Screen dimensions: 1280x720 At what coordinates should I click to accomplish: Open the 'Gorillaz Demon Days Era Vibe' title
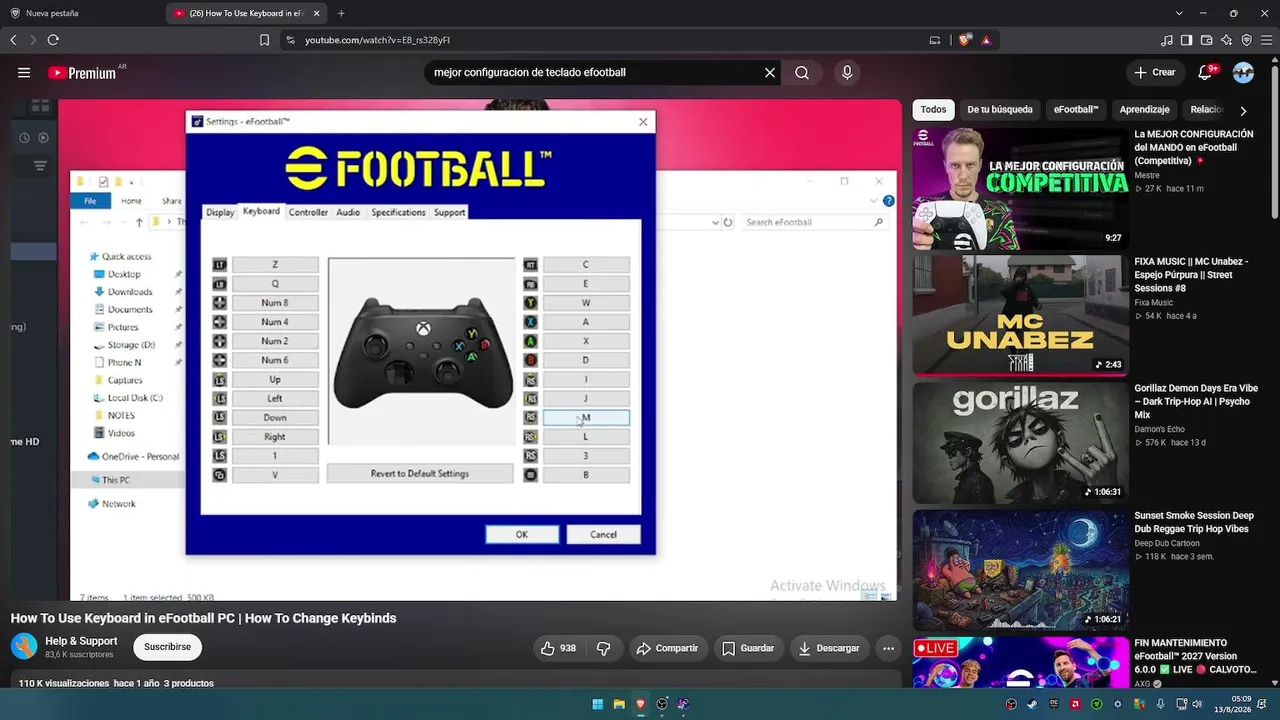(x=1196, y=401)
